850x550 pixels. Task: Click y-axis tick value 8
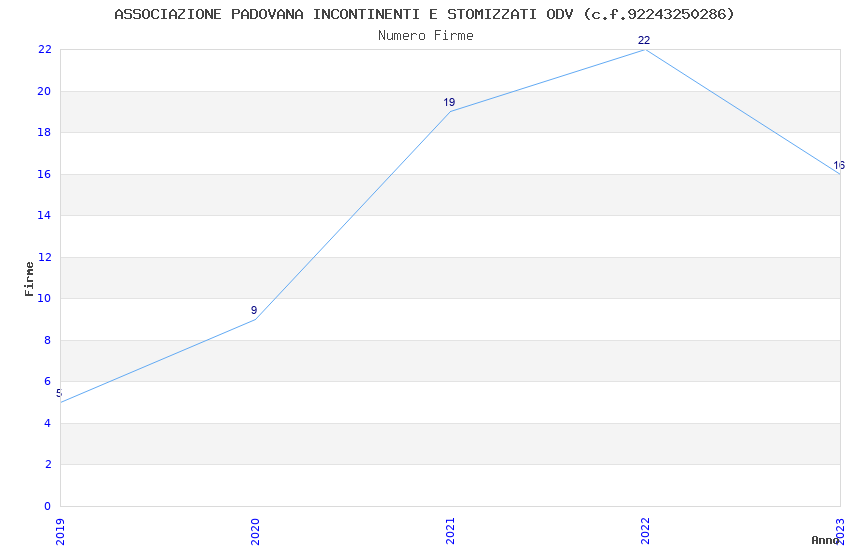[x=48, y=340]
